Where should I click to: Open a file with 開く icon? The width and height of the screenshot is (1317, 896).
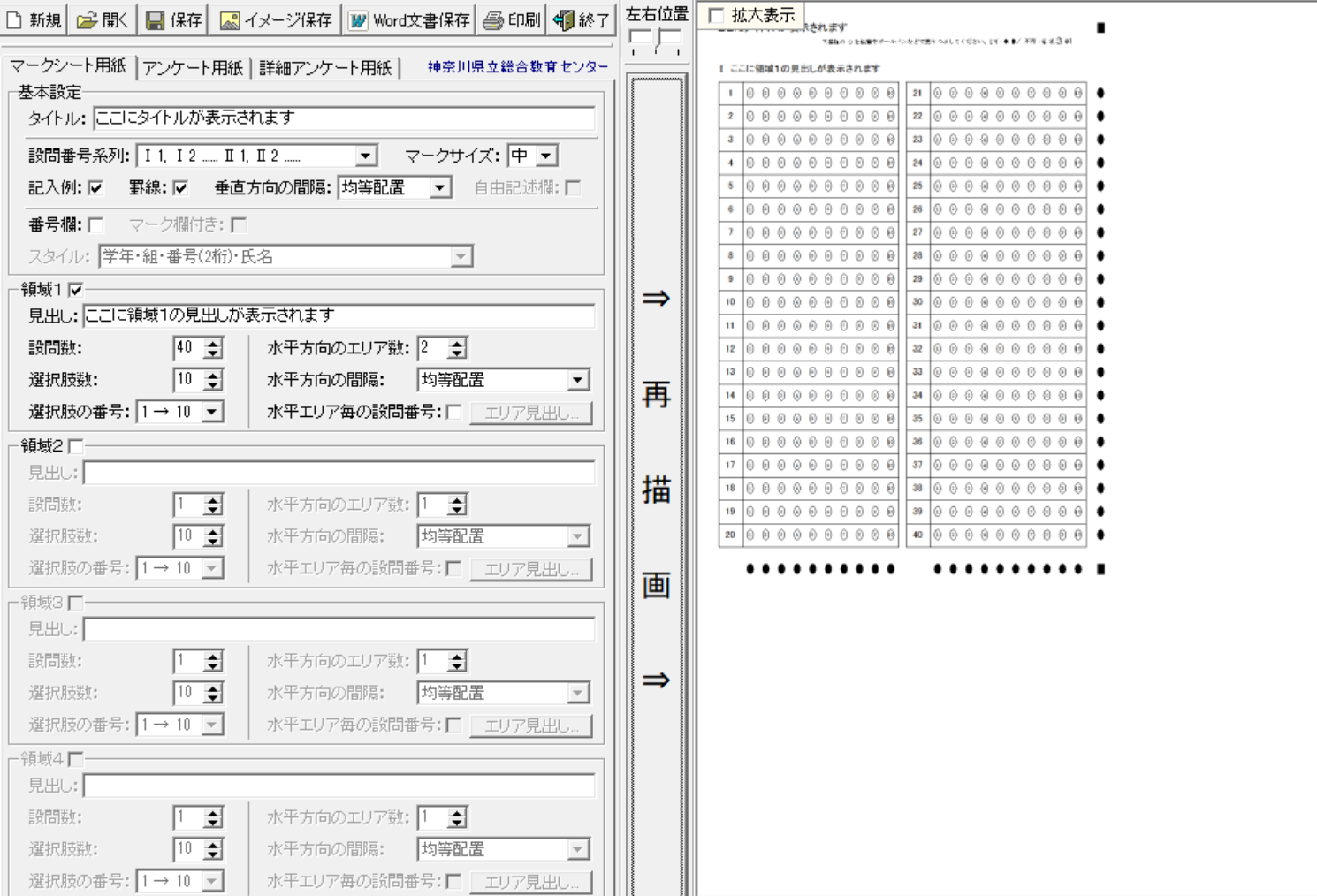(x=87, y=19)
